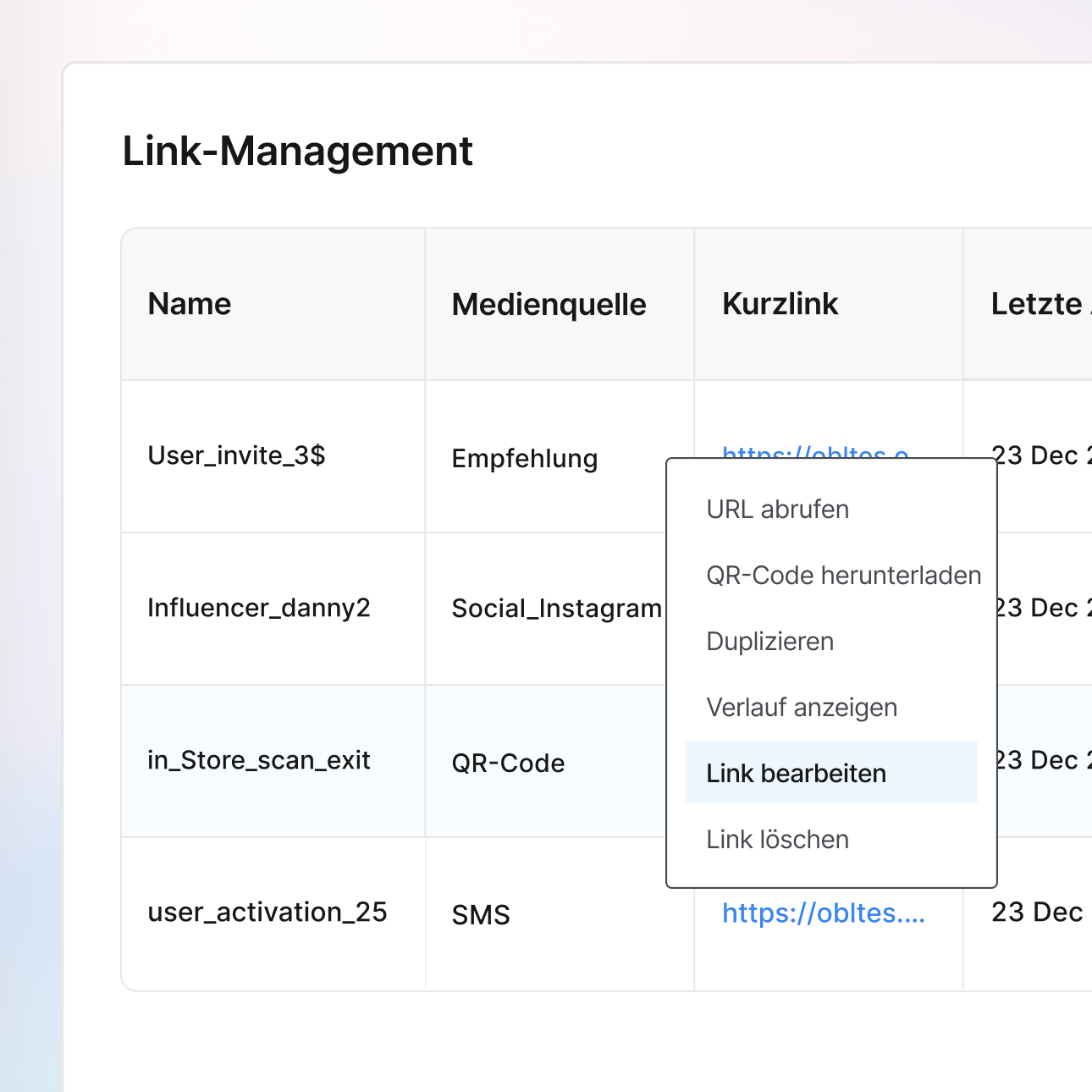This screenshot has height=1092, width=1092.
Task: Click 'Duplizieren' menu entry
Action: tap(769, 642)
